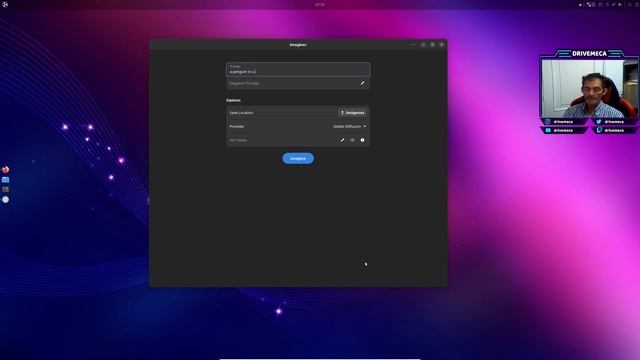640x360 pixels.
Task: Click the pencil icon in Negative Prompt row
Action: 362,83
